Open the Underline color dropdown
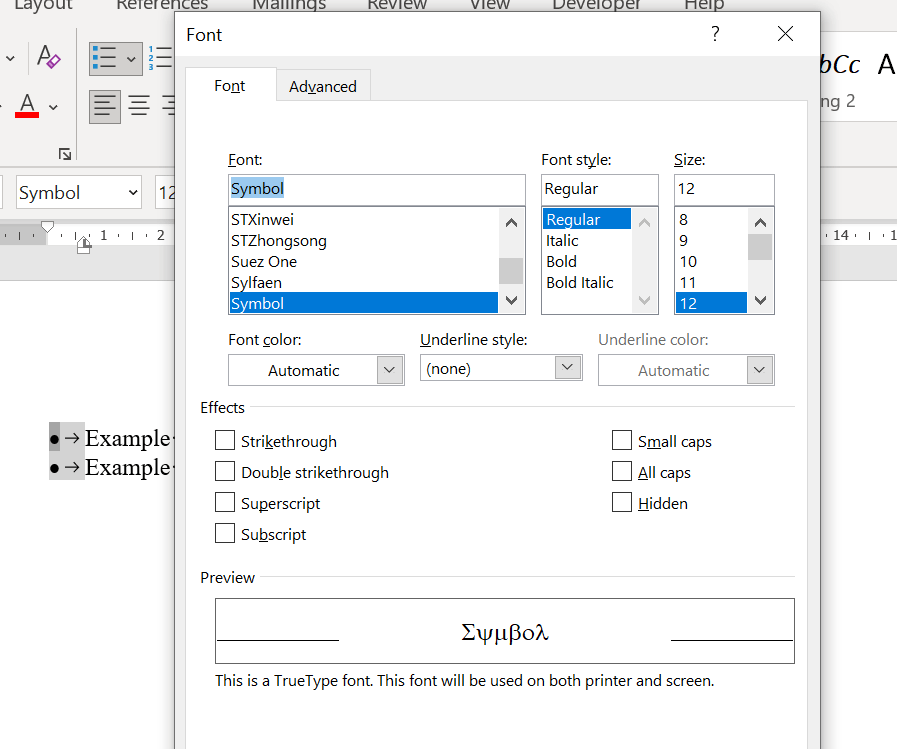This screenshot has height=749, width=897. 760,370
